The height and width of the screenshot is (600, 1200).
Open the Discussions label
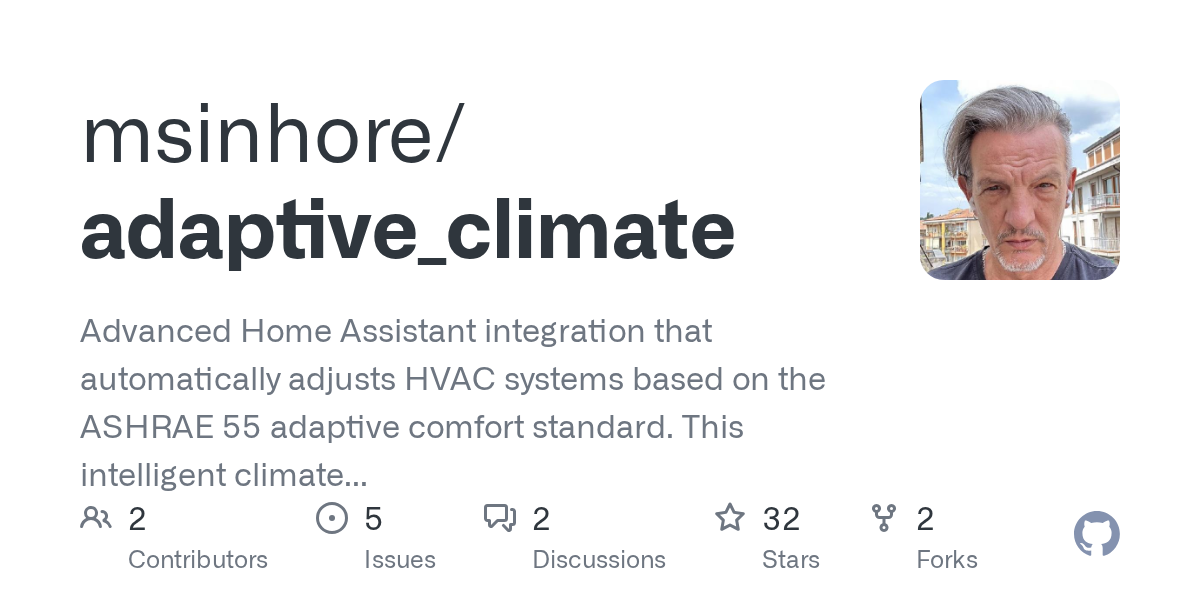[x=599, y=560]
